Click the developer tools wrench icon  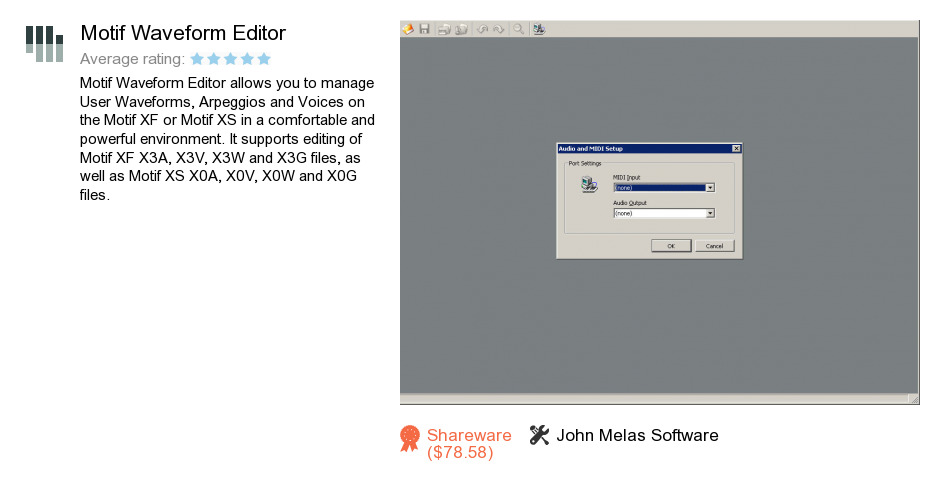click(539, 435)
